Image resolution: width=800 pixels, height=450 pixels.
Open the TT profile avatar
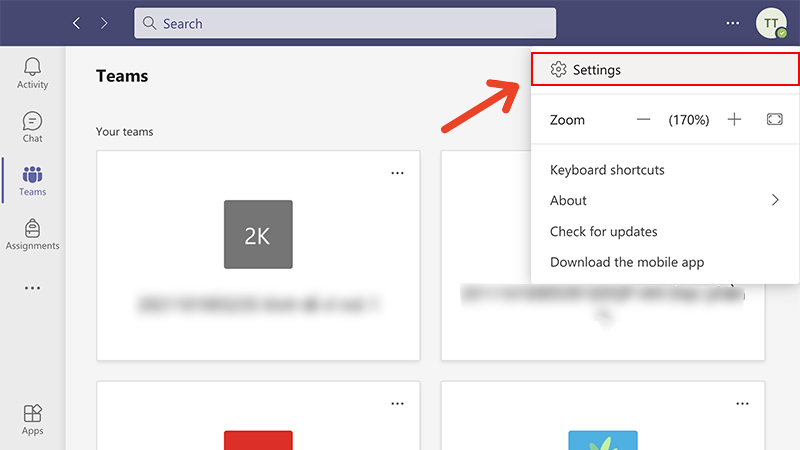[x=771, y=23]
